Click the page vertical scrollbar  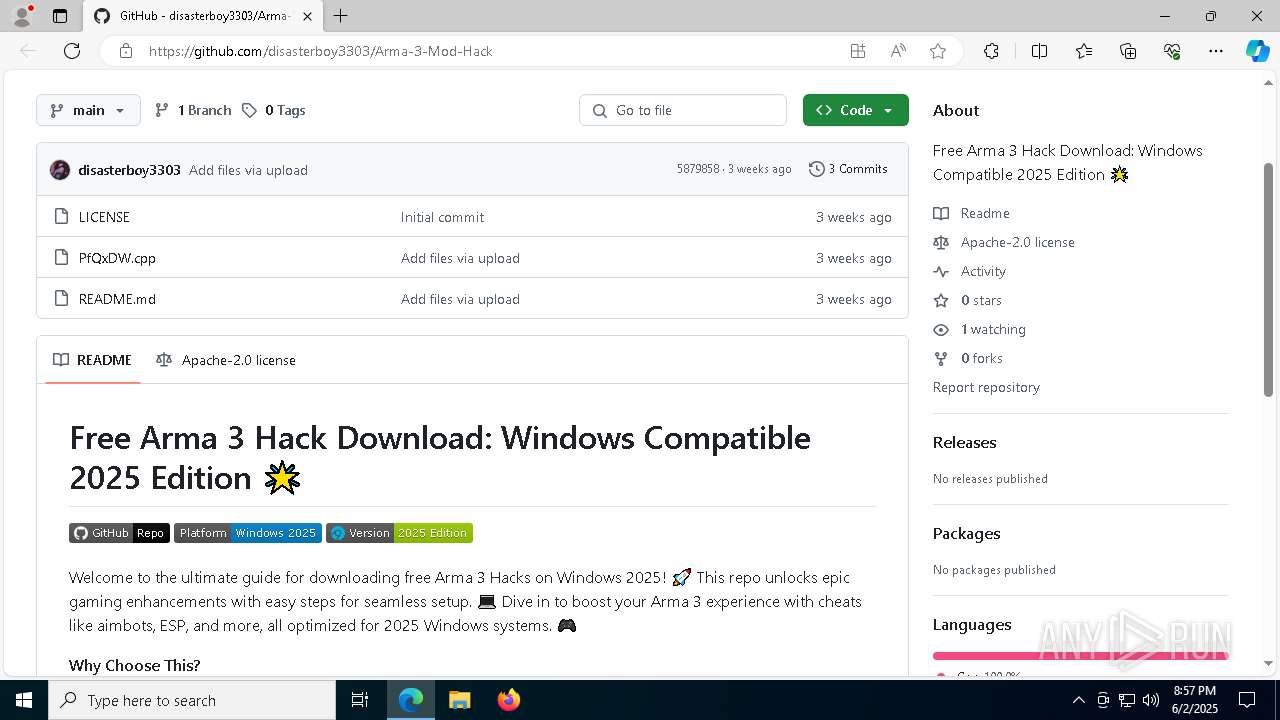[x=1269, y=280]
